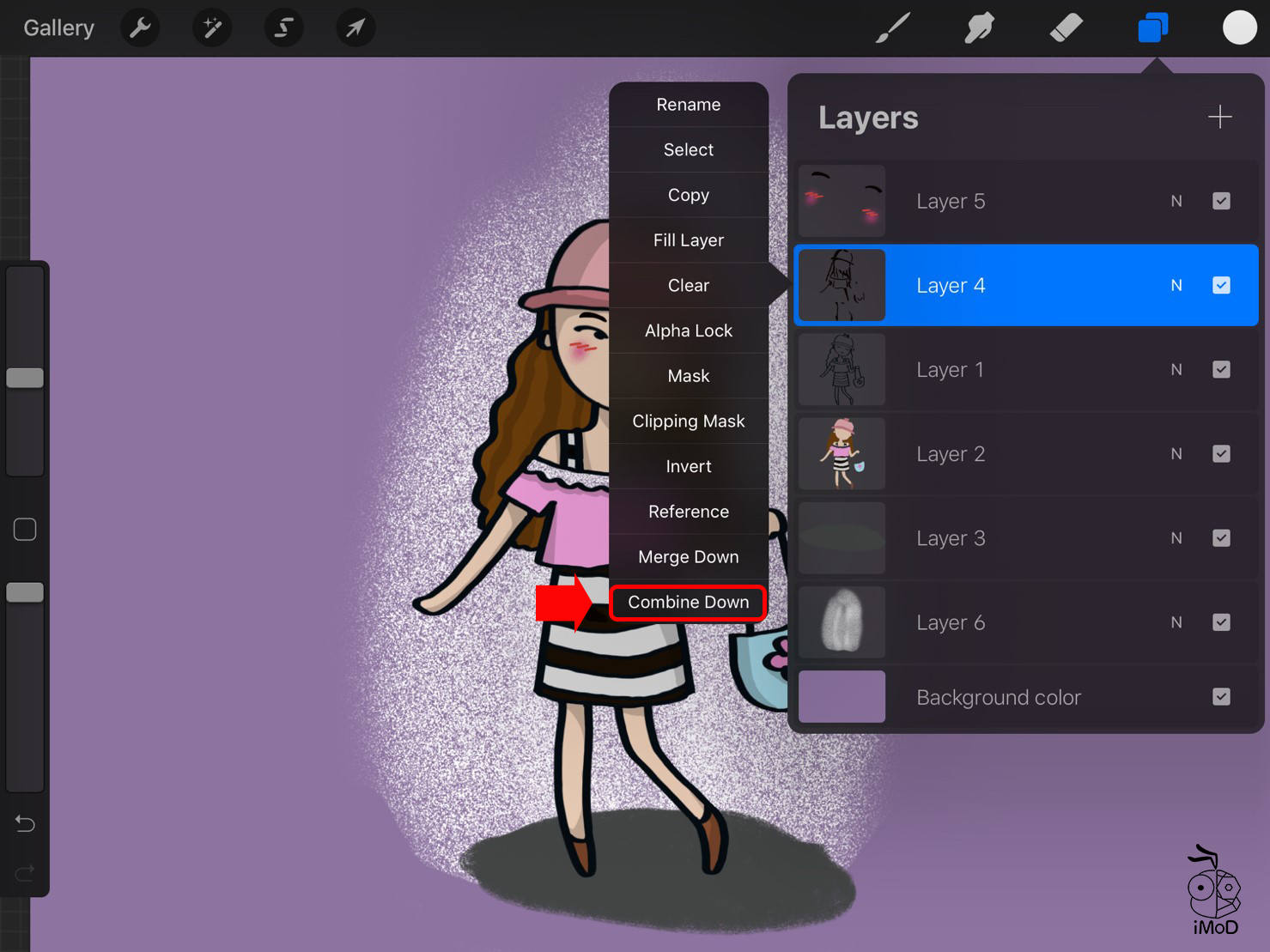The image size is (1270, 952).
Task: Undo the last action
Action: (25, 824)
